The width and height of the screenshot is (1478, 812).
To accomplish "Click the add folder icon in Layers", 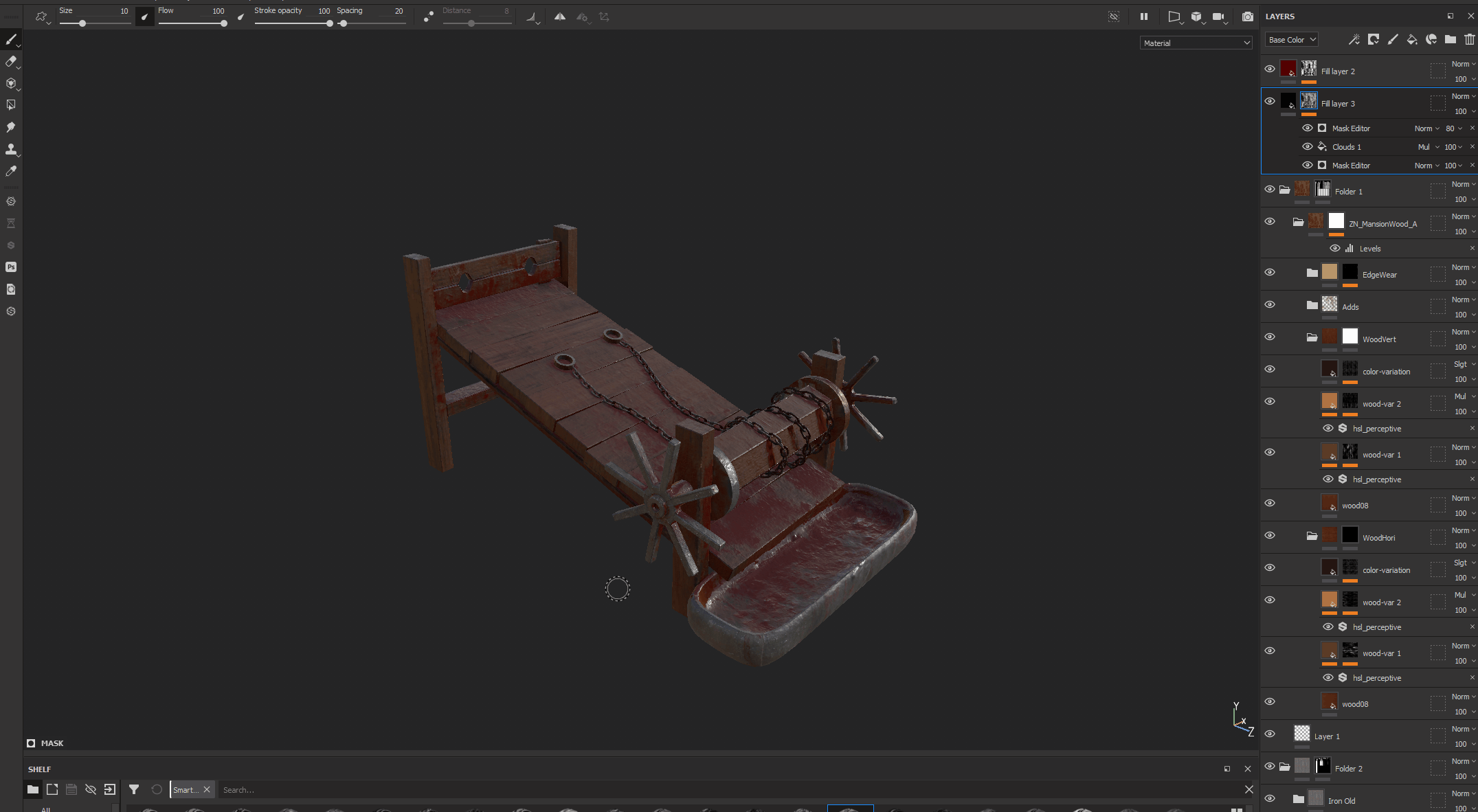I will tap(1450, 40).
